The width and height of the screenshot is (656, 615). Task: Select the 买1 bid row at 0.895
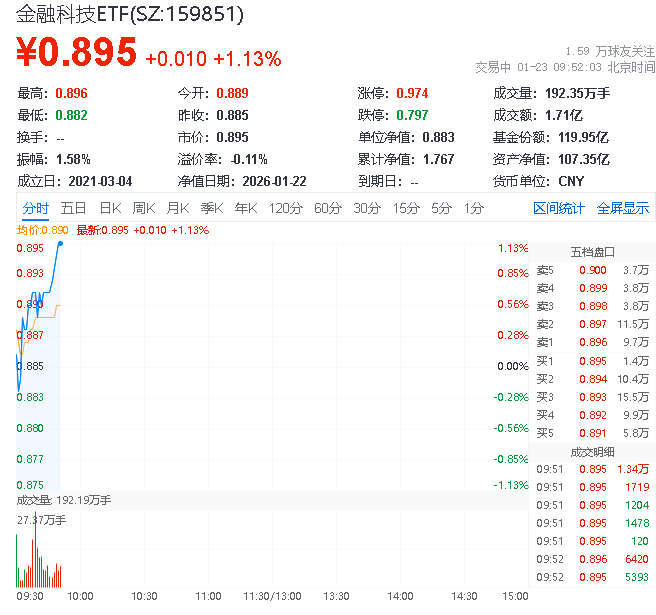click(x=592, y=360)
